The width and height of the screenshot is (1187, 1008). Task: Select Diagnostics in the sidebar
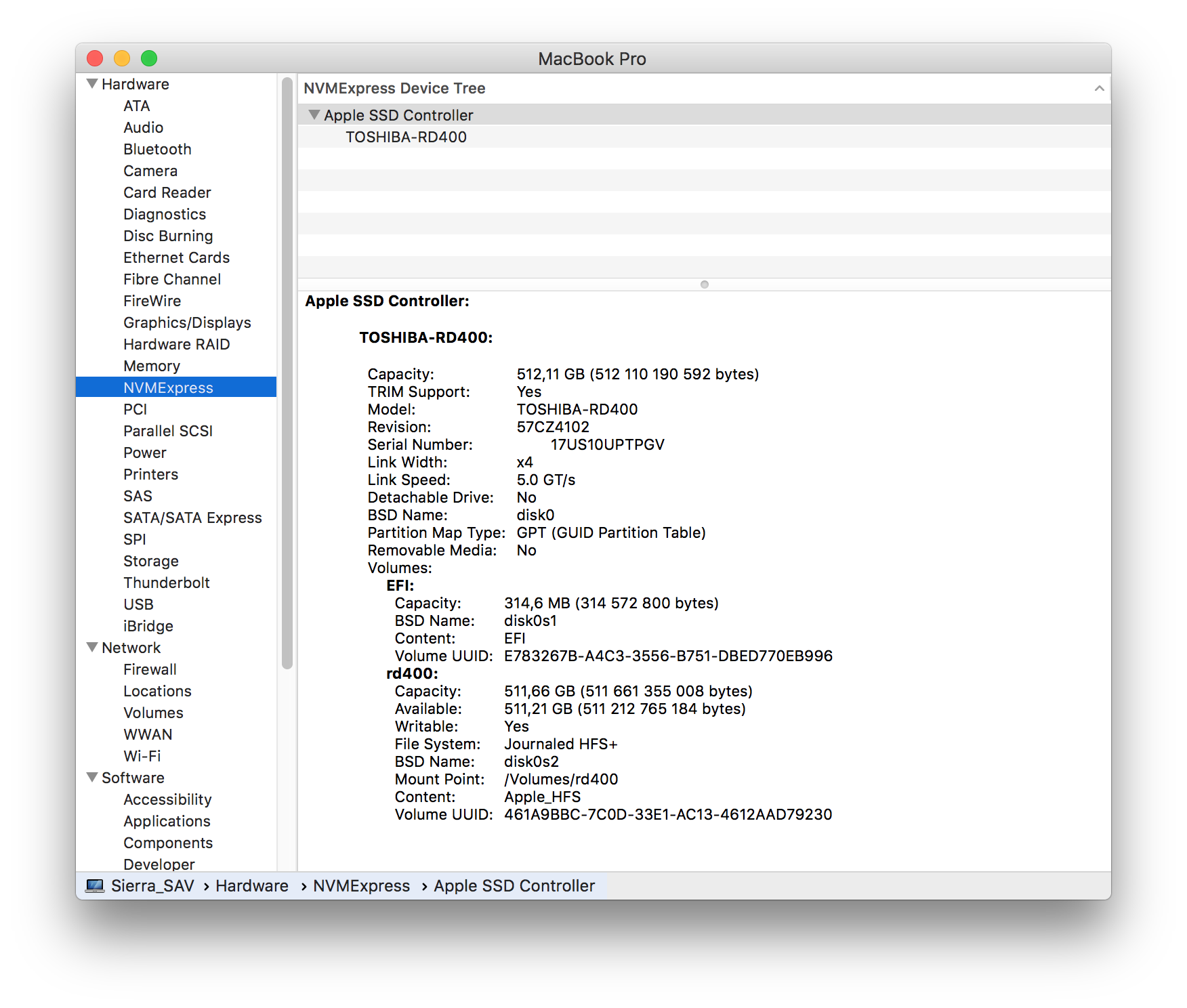coord(165,214)
